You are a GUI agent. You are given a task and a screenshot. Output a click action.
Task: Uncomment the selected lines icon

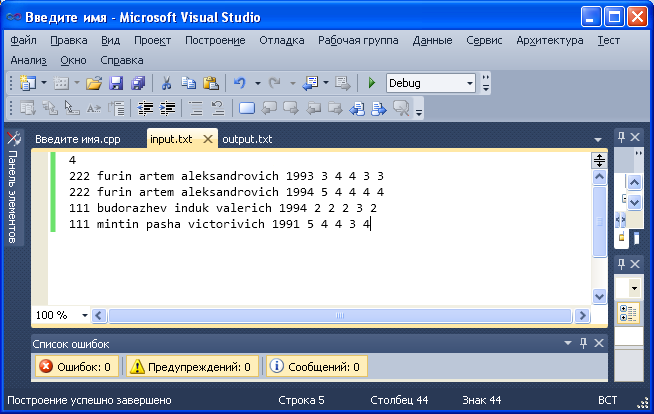pyautogui.click(x=218, y=109)
